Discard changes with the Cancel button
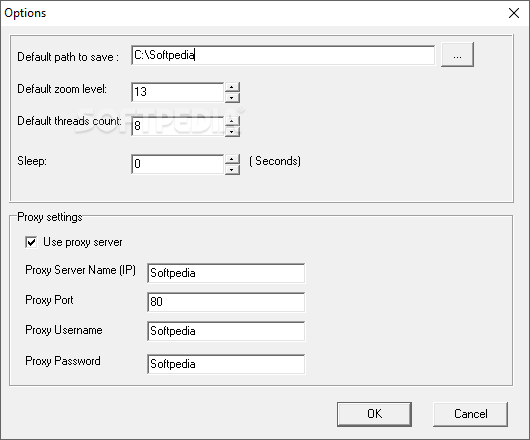 [471, 414]
